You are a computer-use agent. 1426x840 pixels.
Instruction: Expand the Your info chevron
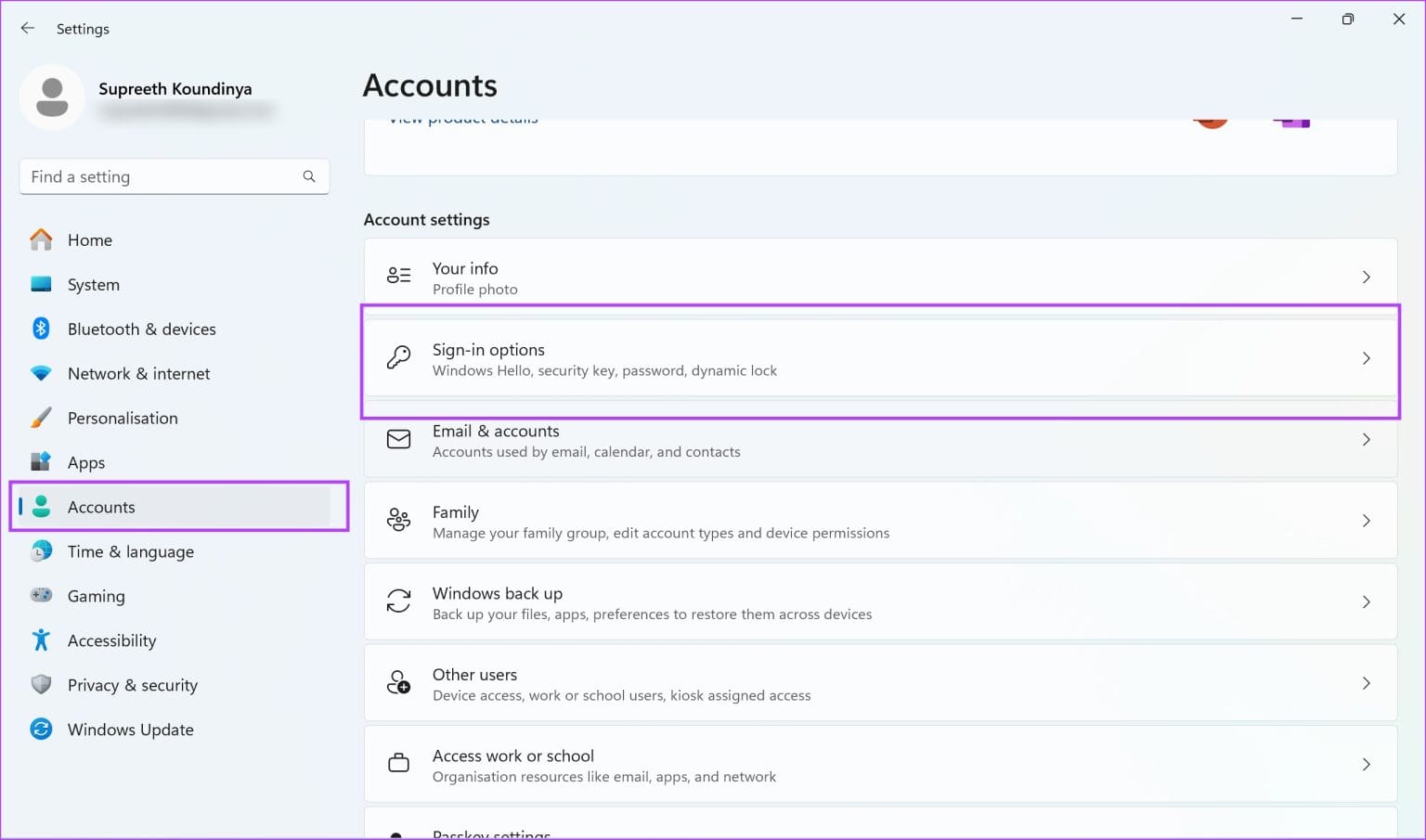[x=1366, y=277]
